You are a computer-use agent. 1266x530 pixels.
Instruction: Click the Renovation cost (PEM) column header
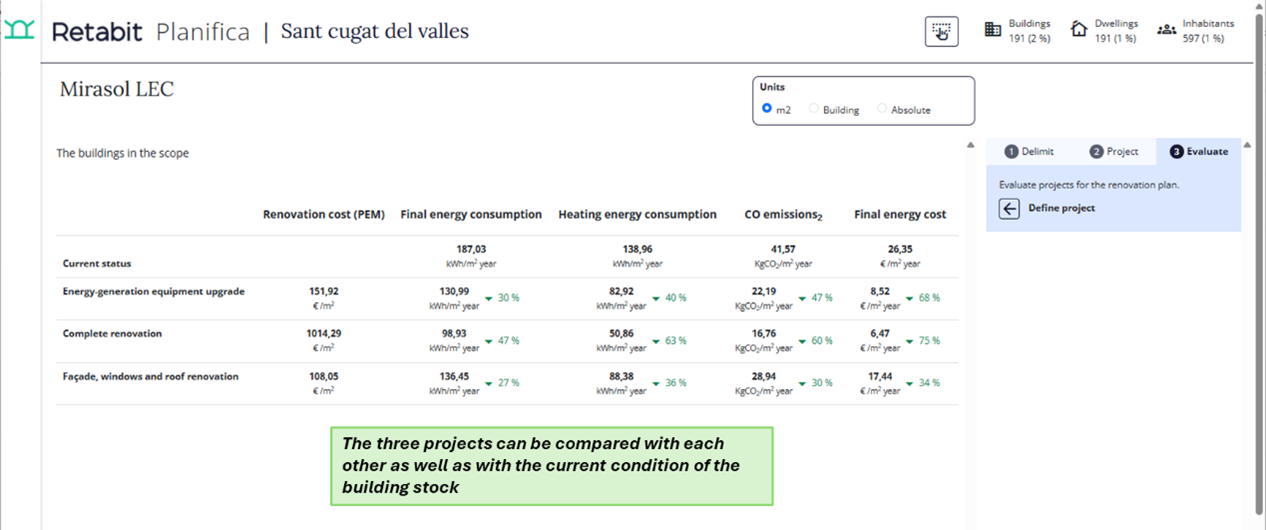323,214
